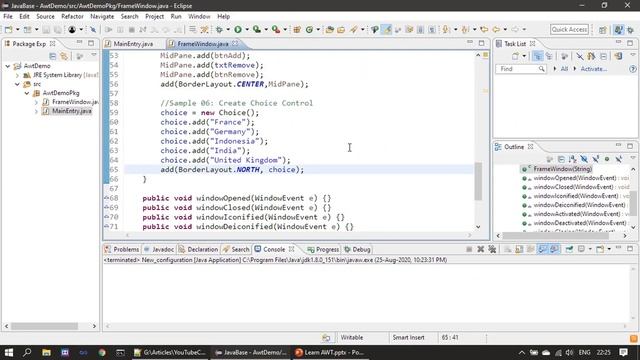Click the Open Type toolbar icon
Image resolution: width=640 pixels, height=360 pixels.
329,29
